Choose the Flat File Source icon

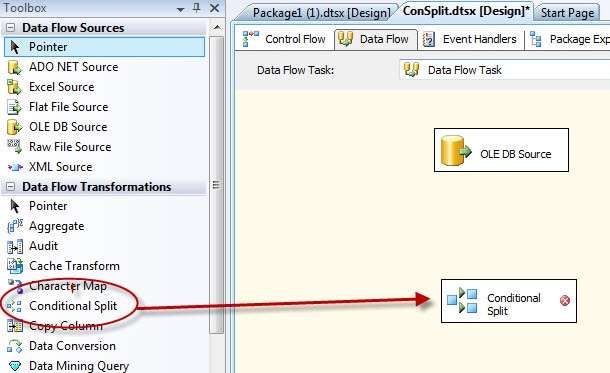14,107
